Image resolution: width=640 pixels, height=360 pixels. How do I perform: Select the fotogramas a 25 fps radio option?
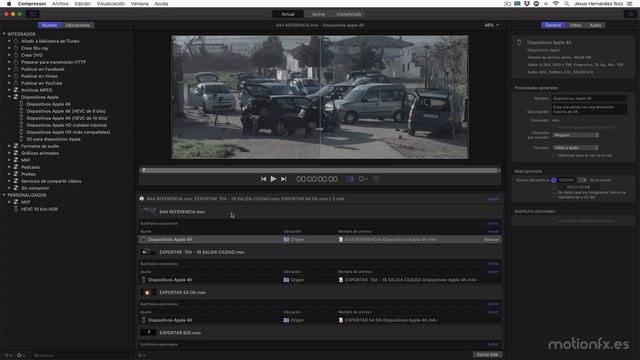553,194
